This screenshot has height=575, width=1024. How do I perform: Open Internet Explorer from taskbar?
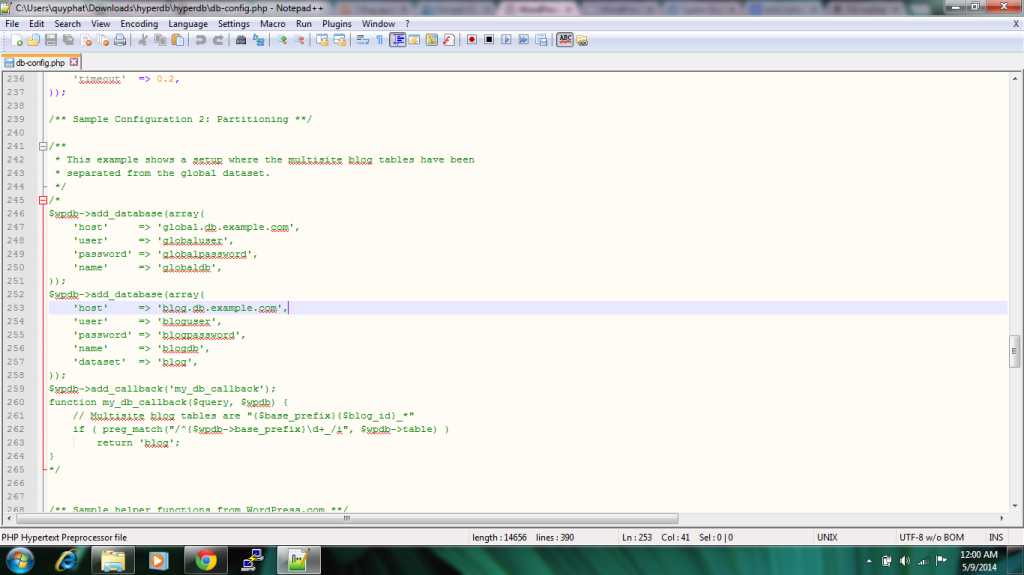pyautogui.click(x=67, y=561)
